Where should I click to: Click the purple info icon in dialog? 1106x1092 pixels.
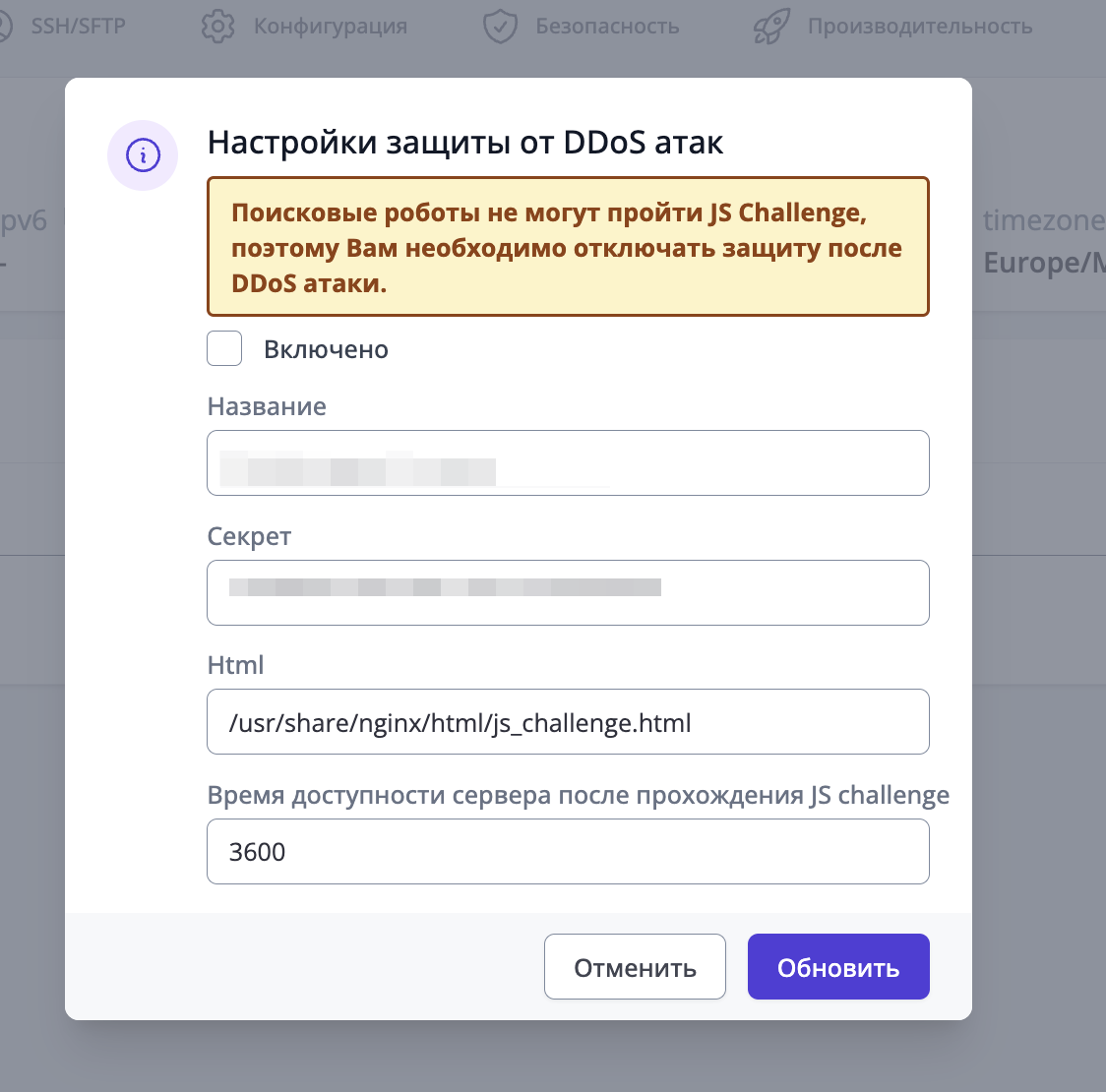143,155
